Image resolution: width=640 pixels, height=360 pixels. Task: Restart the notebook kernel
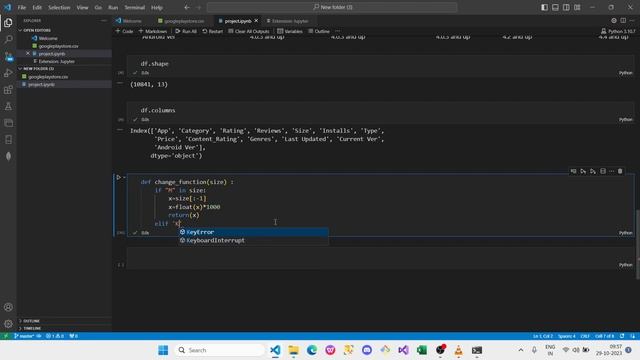coord(213,31)
